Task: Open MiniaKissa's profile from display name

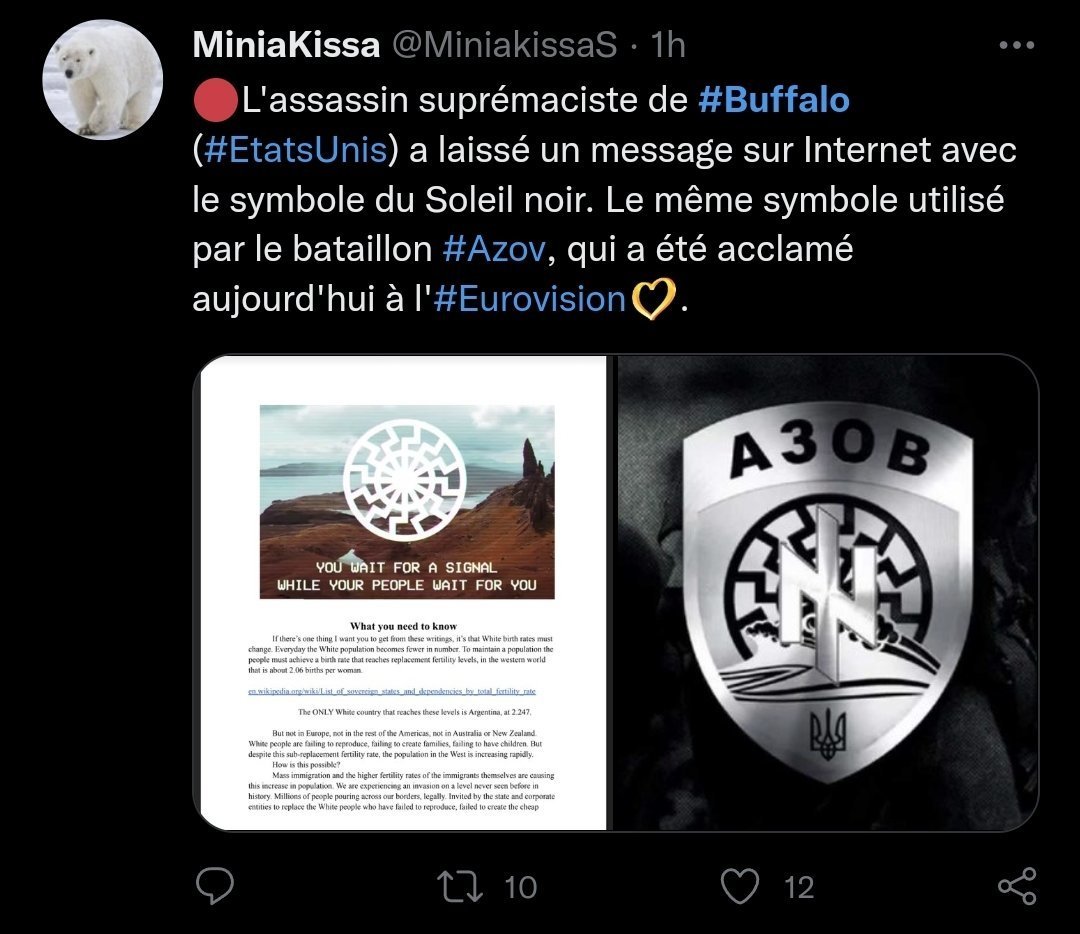Action: pos(285,46)
